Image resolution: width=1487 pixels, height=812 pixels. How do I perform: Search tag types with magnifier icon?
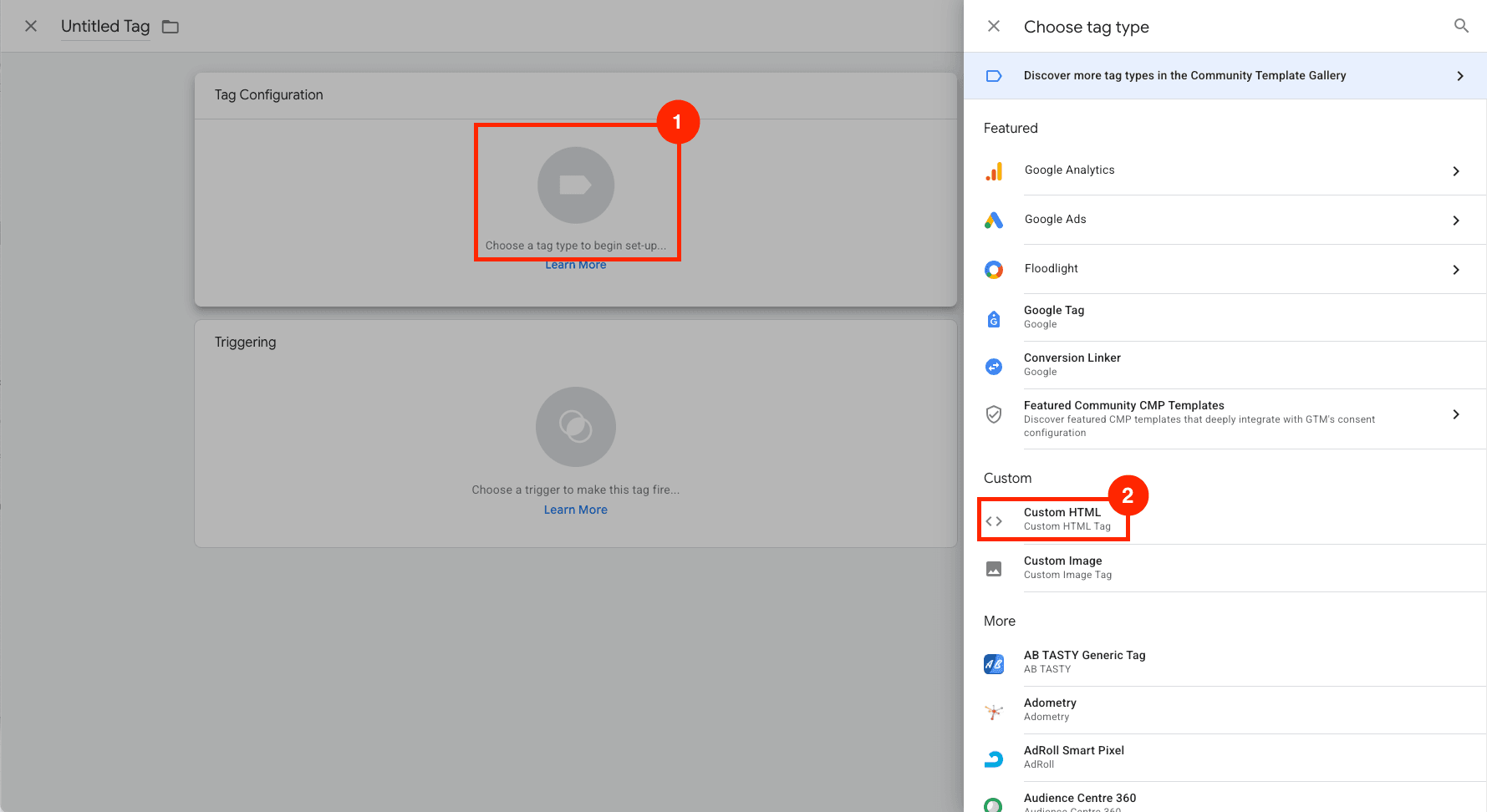1461,26
